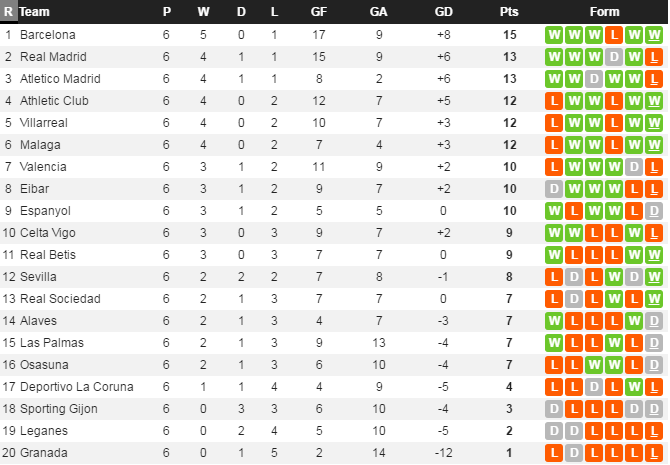The height and width of the screenshot is (465, 670).
Task: Click Barcelona's only loss badge in Form
Action: (614, 35)
